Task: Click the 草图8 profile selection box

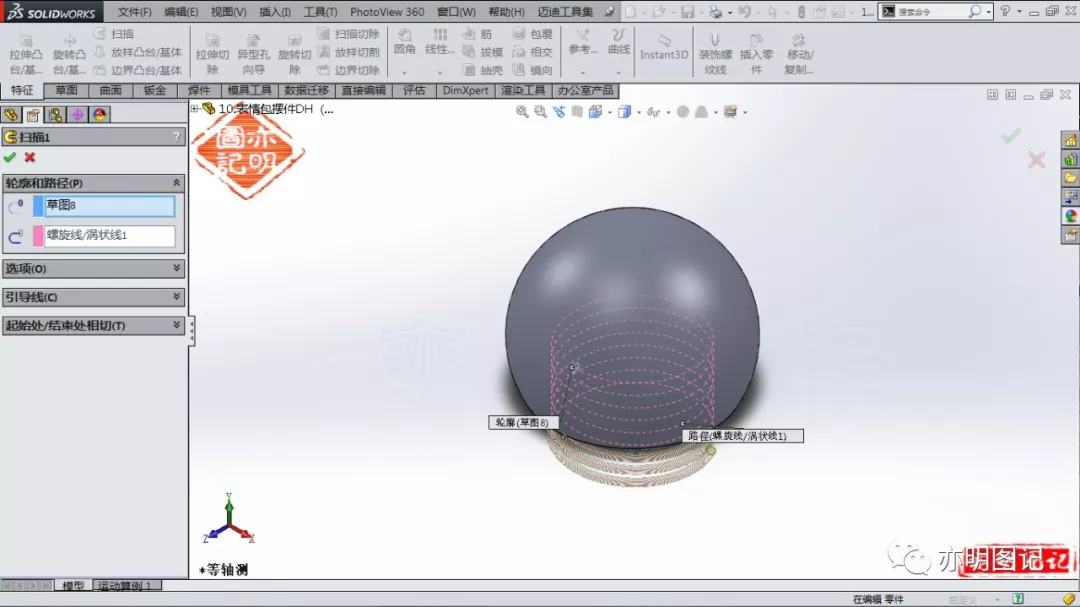Action: [x=110, y=205]
